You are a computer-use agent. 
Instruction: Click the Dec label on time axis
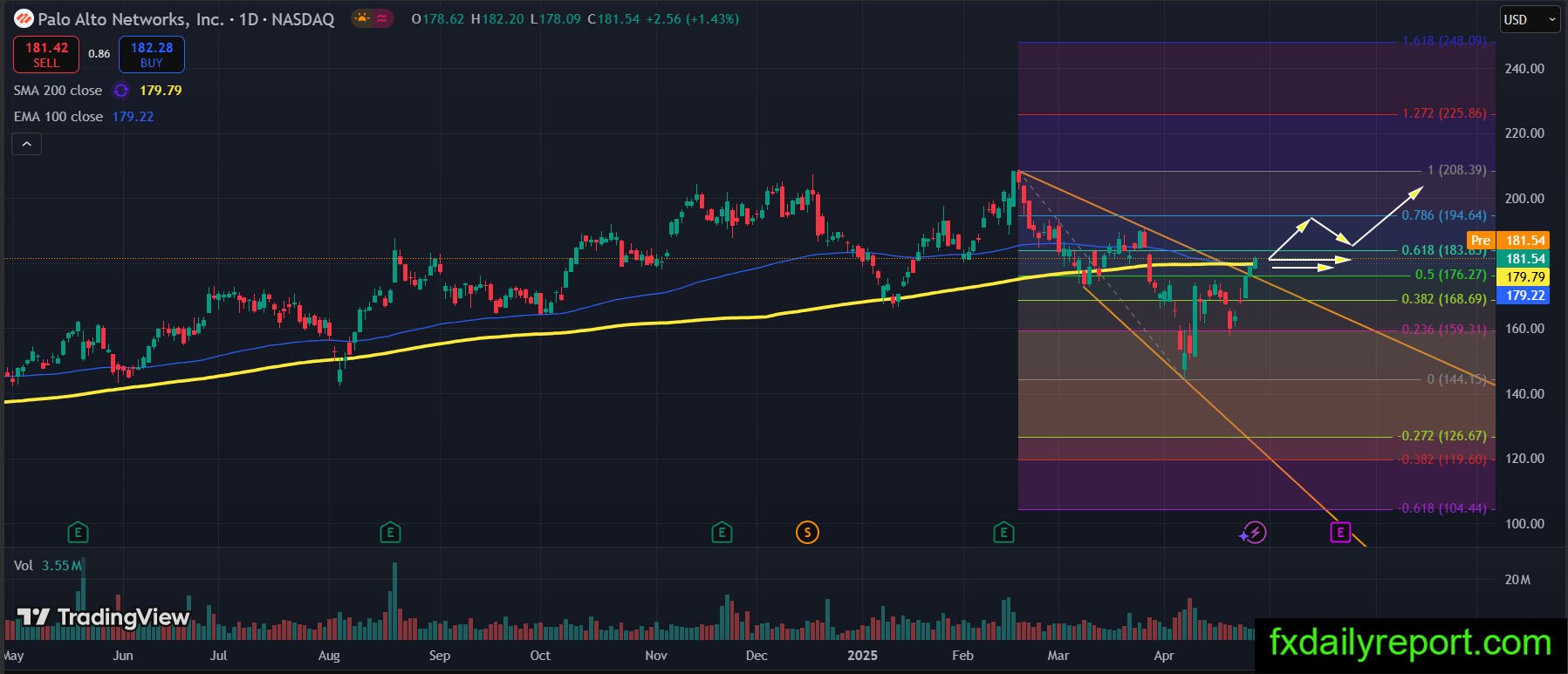coord(757,656)
